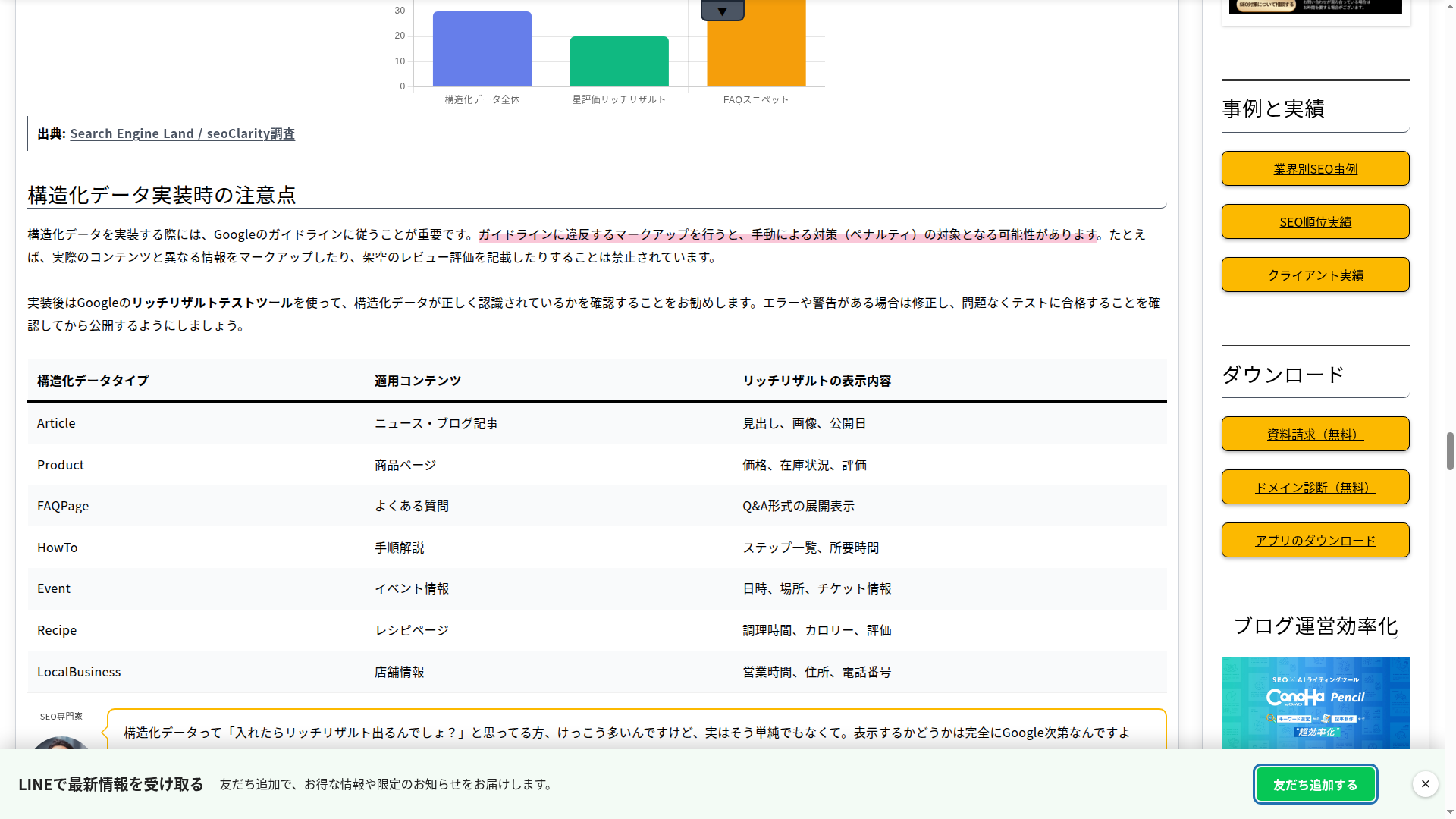Click the dark down-arrow tooltip over the chart

point(722,10)
